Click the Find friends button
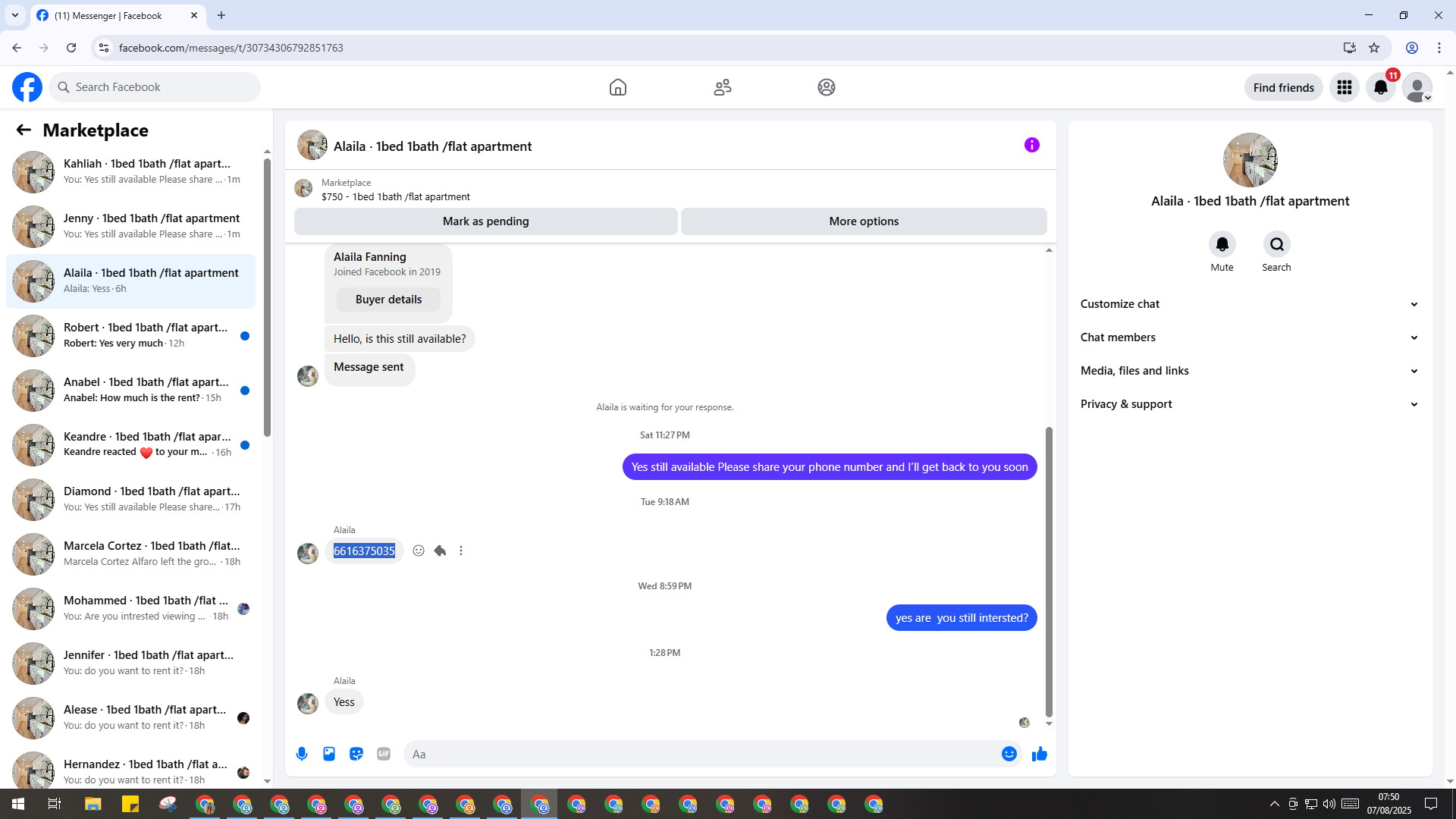The height and width of the screenshot is (819, 1456). pos(1284,88)
